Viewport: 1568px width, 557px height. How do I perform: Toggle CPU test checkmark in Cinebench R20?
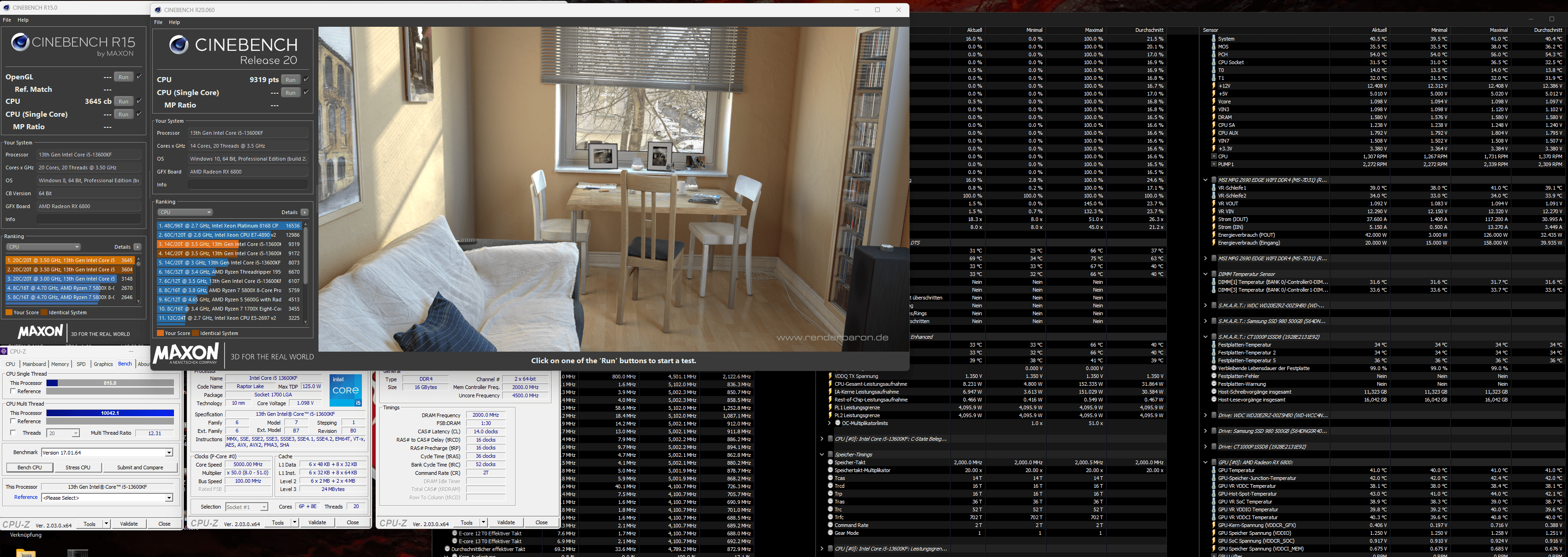pyautogui.click(x=306, y=80)
